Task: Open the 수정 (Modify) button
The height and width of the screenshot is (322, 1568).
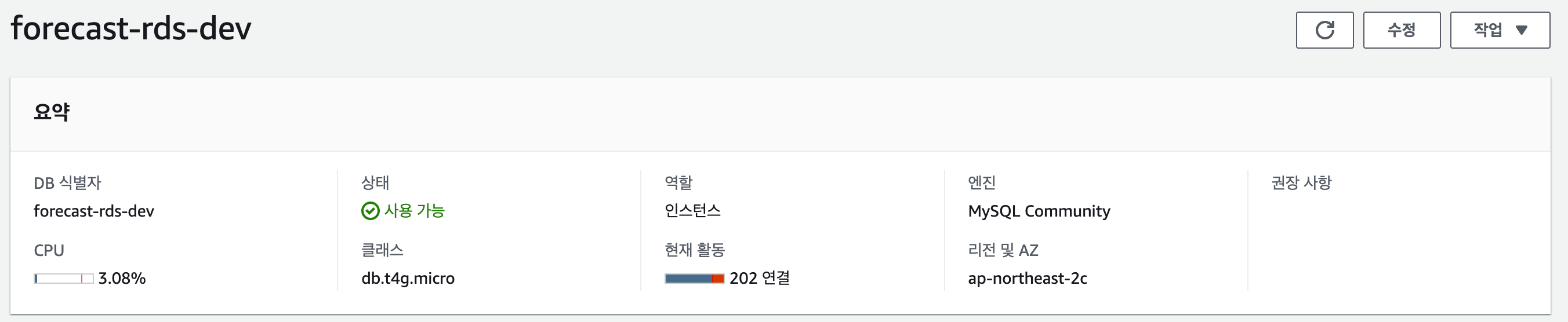Action: click(1401, 30)
